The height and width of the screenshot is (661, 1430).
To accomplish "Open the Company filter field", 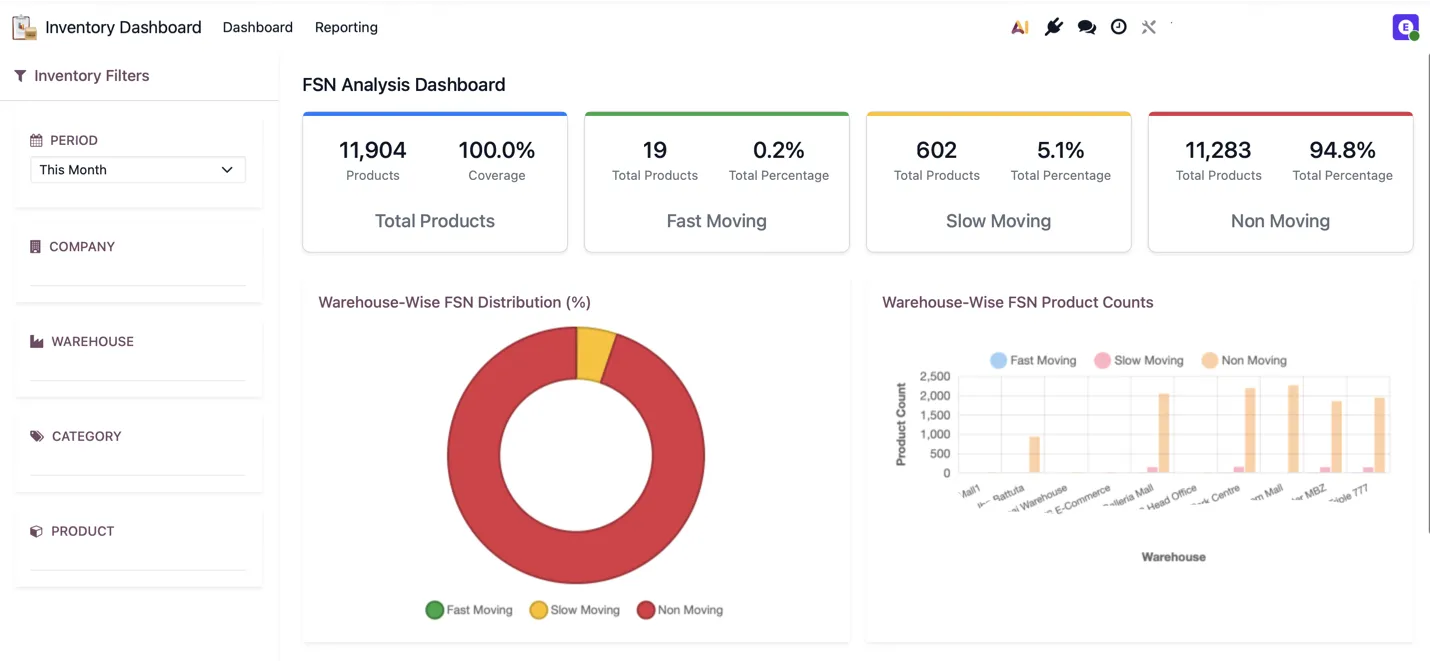I will pos(138,274).
